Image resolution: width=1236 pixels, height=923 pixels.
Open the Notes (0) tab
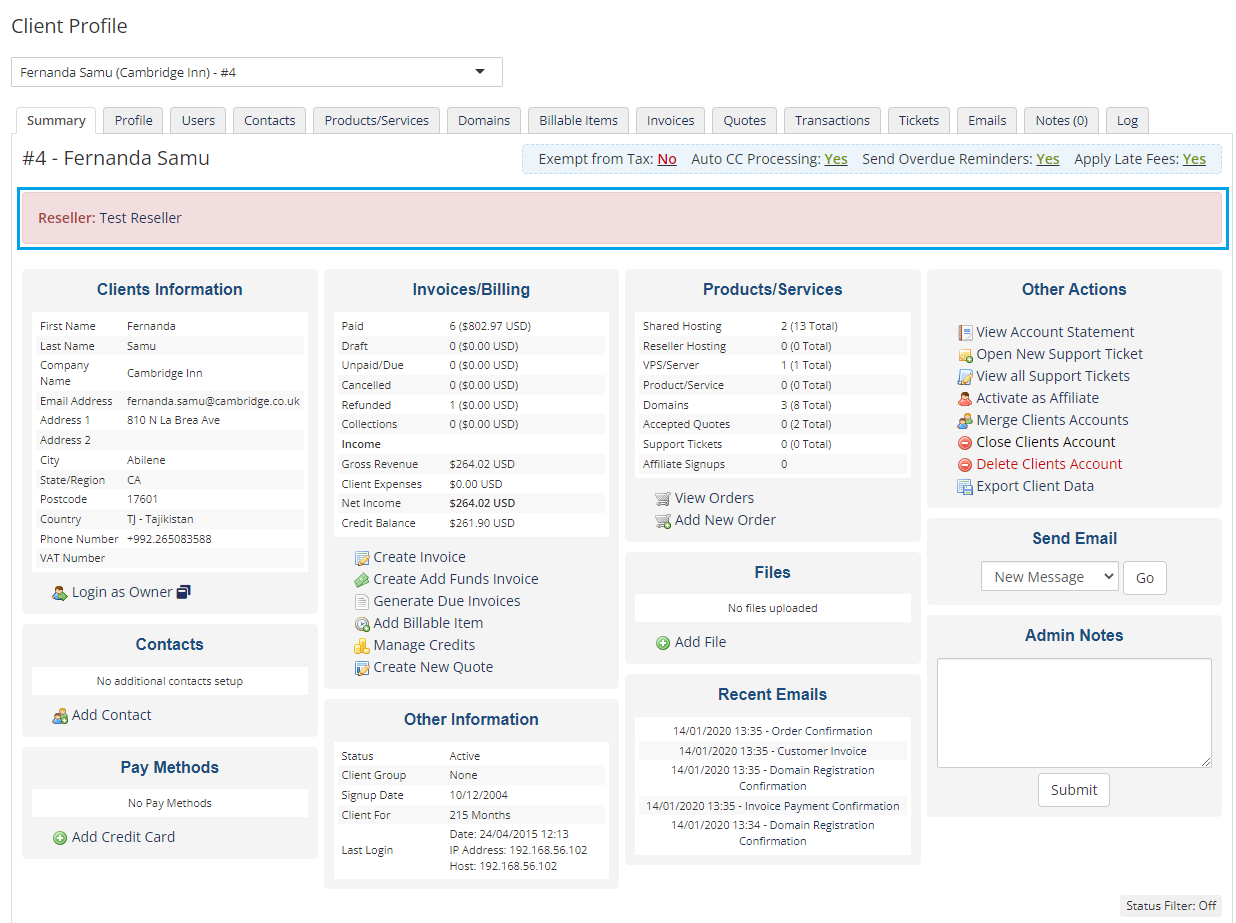click(x=1062, y=120)
